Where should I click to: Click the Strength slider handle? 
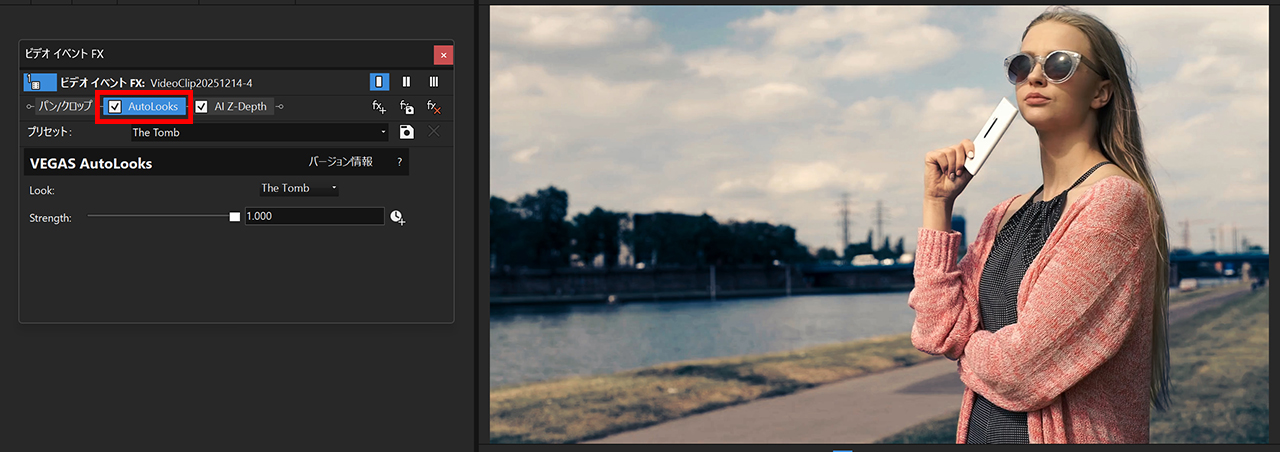(x=235, y=216)
